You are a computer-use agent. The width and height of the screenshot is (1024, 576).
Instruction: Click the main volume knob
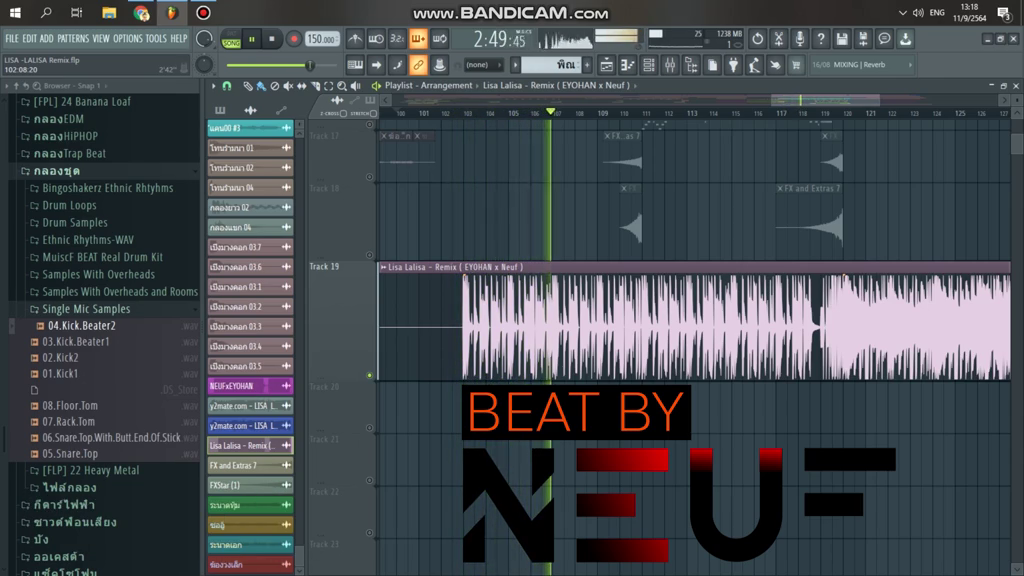(204, 39)
